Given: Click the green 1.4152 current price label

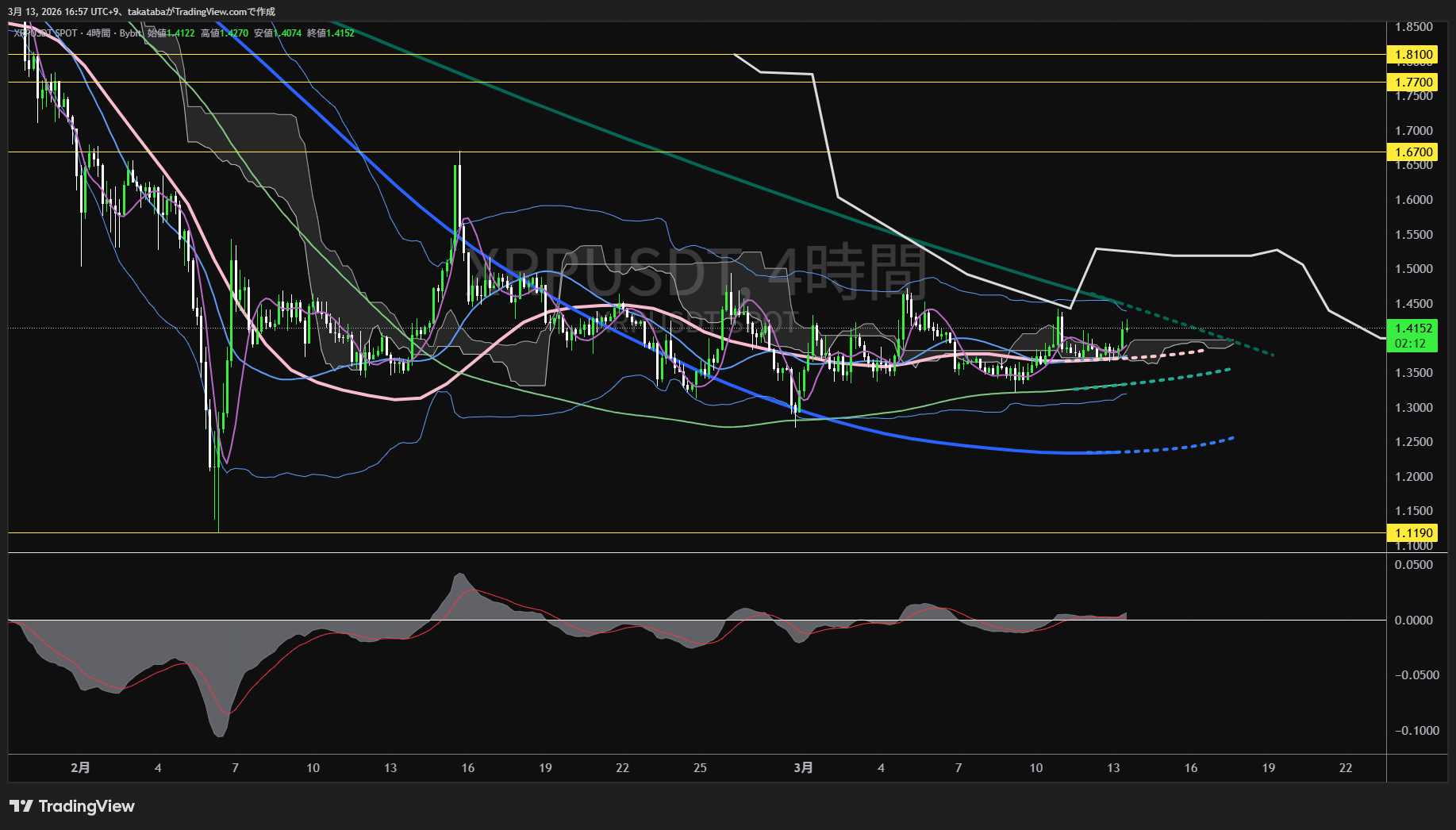Looking at the screenshot, I should pos(1413,329).
